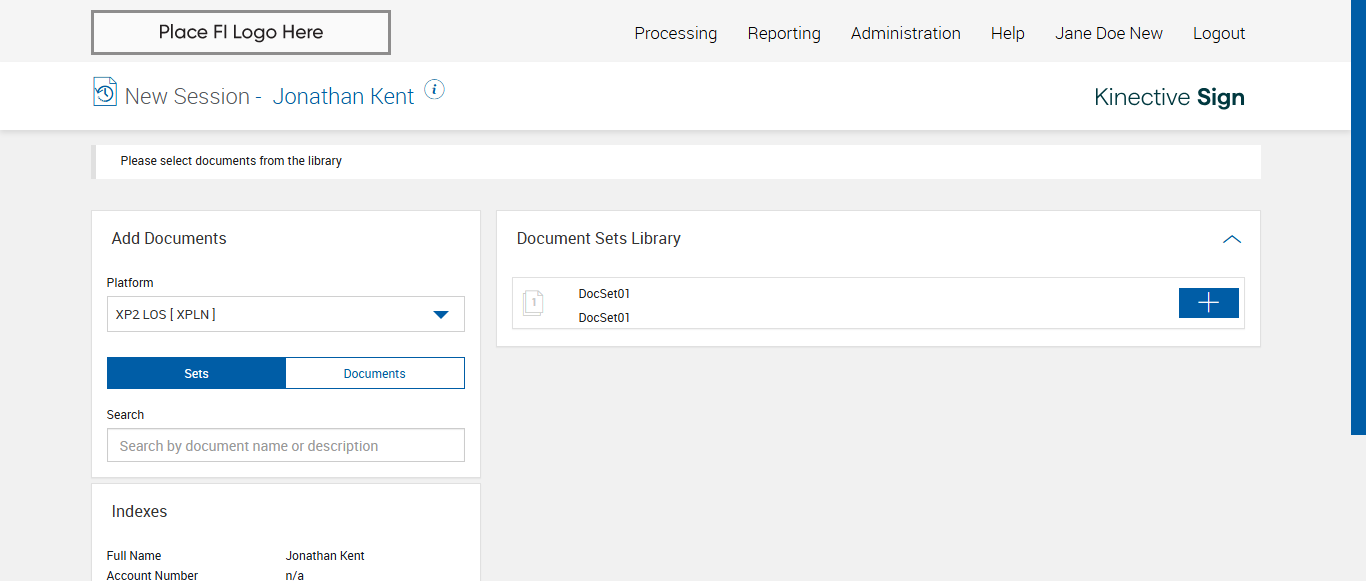The image size is (1366, 581).
Task: Select the DocSet01 library row
Action: 850,303
